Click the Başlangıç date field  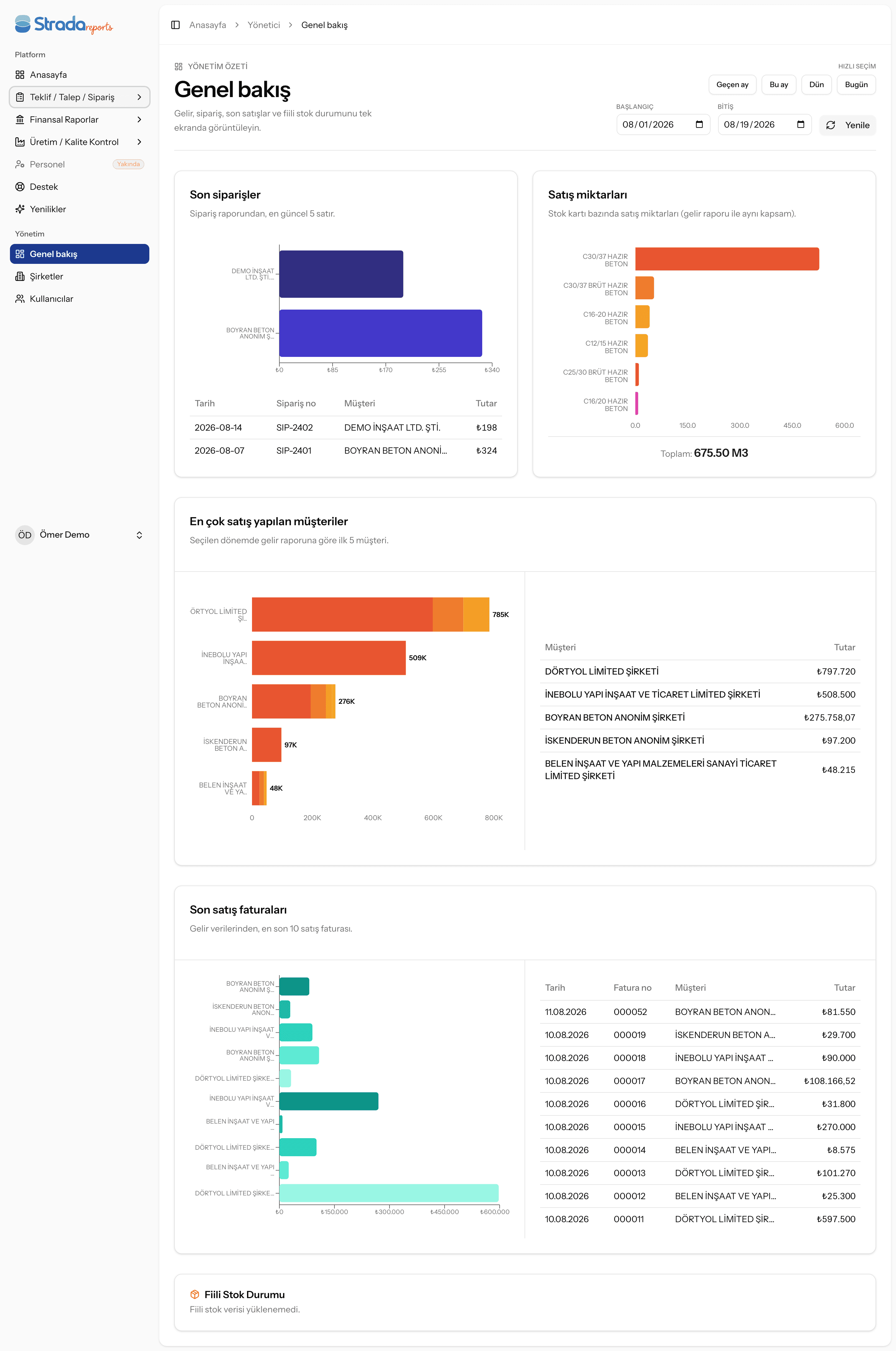[x=663, y=124]
